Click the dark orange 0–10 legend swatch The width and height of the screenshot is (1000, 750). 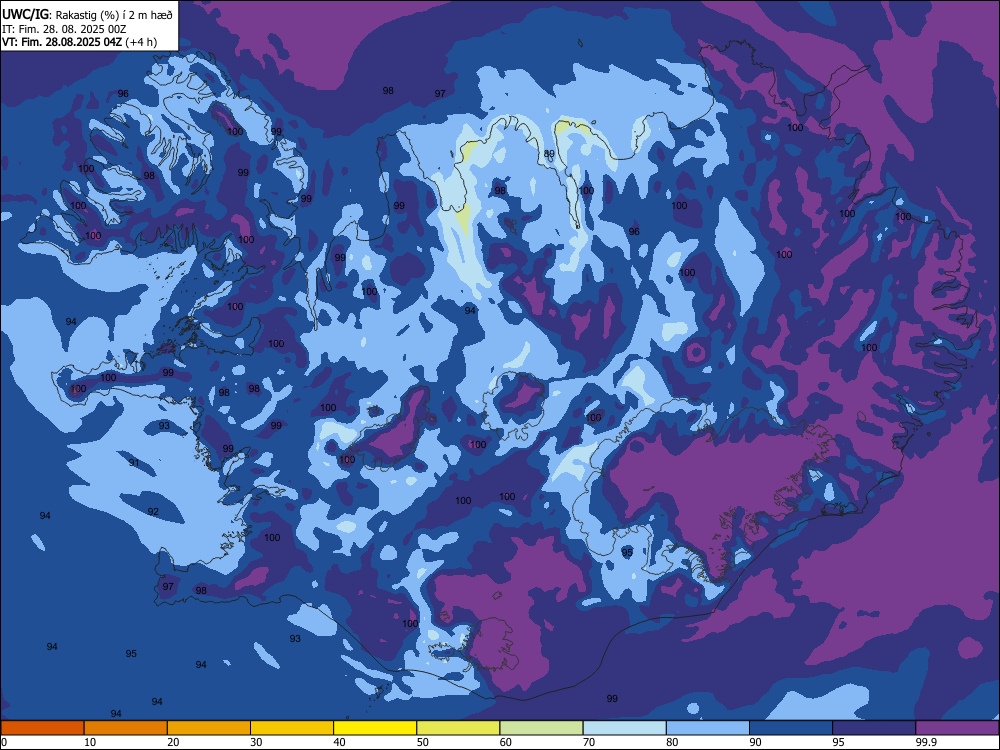42,728
